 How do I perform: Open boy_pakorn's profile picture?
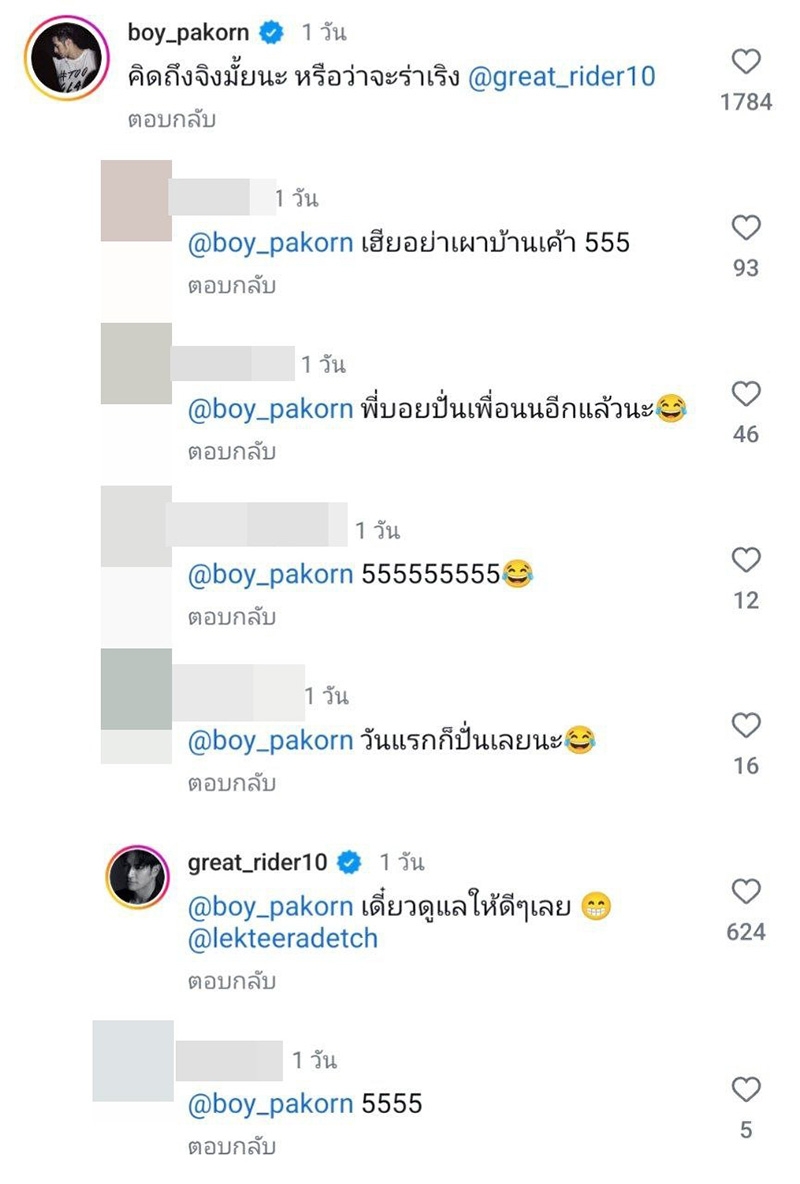click(x=66, y=59)
